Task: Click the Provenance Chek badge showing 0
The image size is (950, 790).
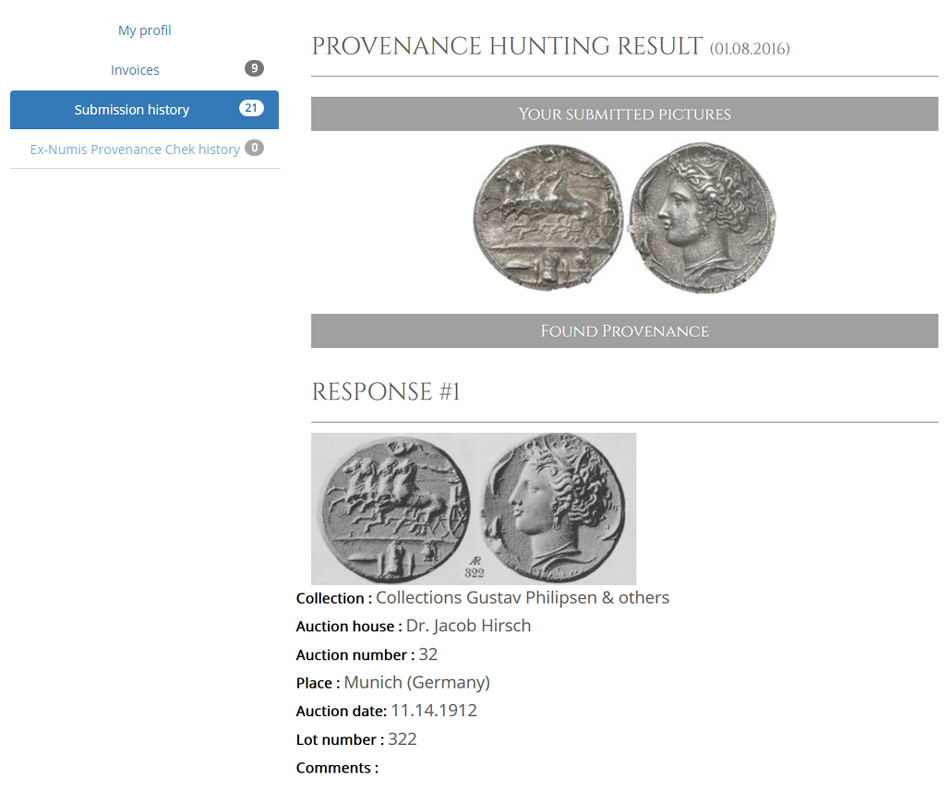Action: 254,148
